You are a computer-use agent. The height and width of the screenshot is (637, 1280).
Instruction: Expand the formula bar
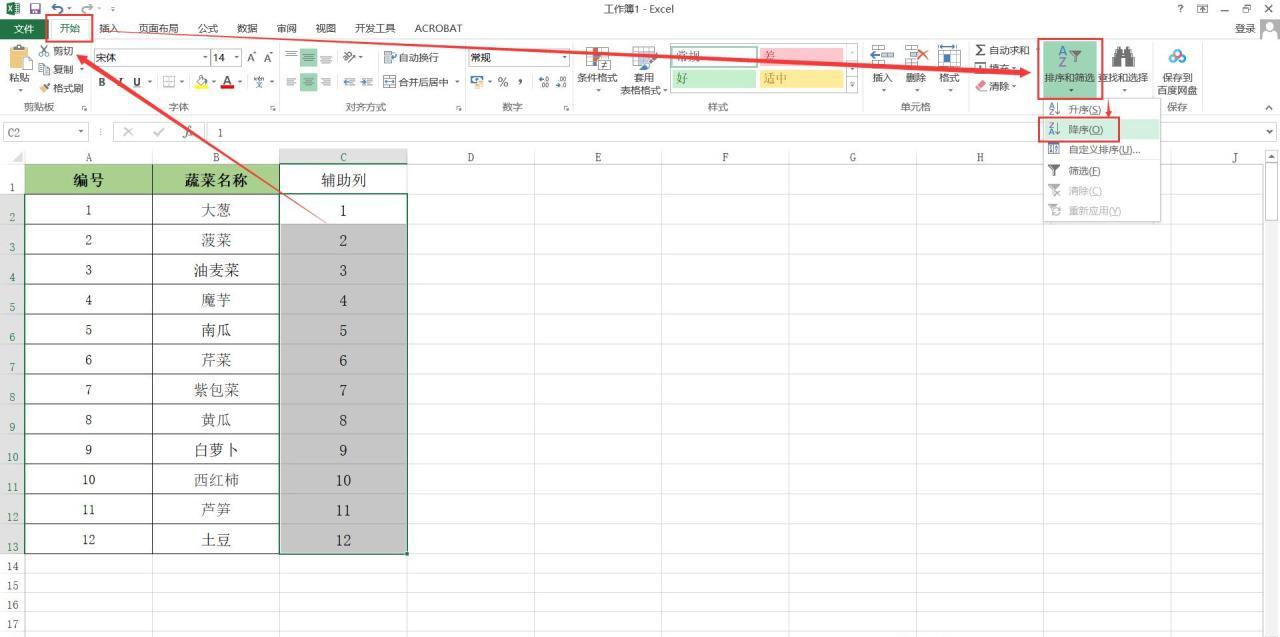coord(1271,132)
